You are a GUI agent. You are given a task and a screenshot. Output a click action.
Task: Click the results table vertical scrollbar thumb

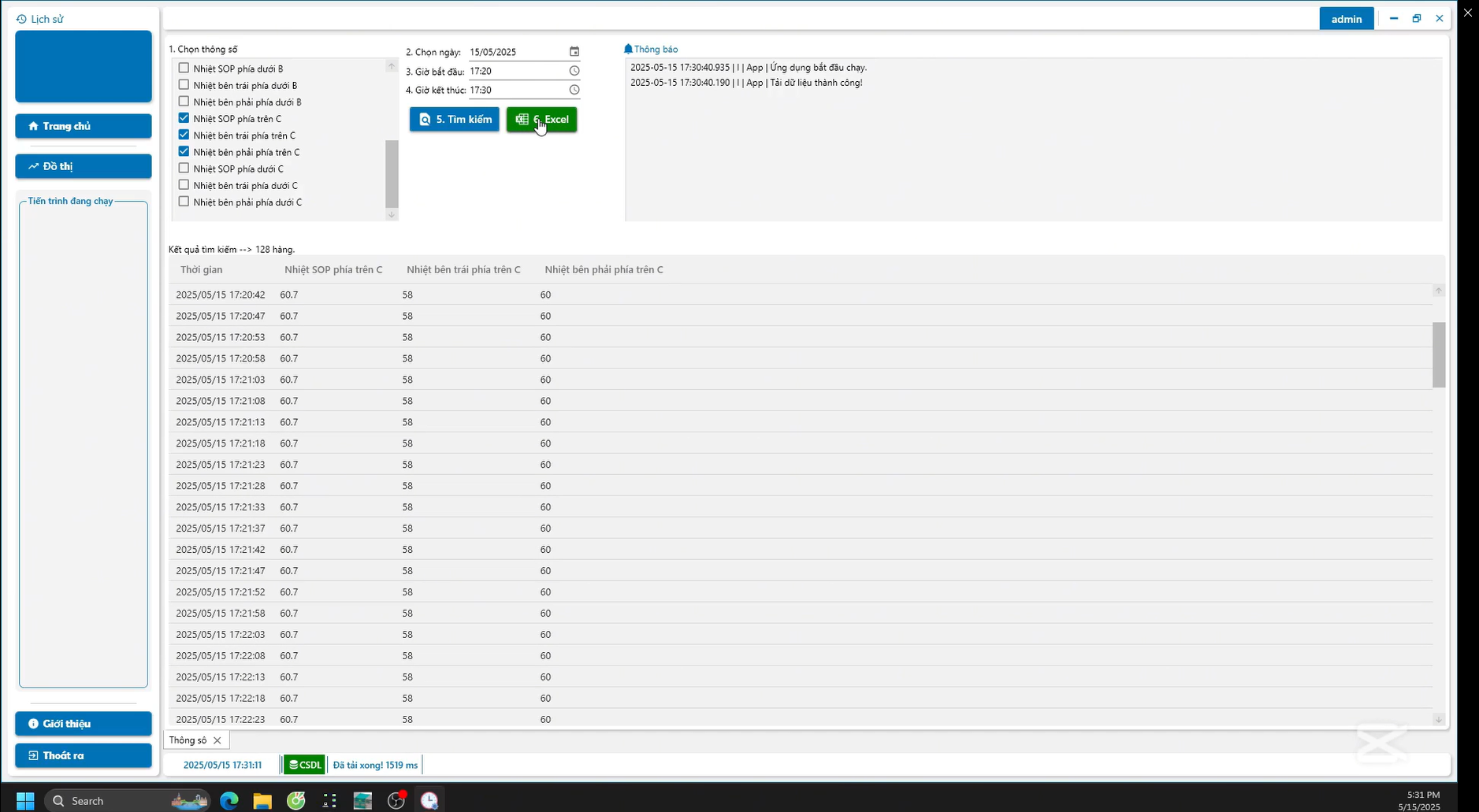click(1439, 354)
